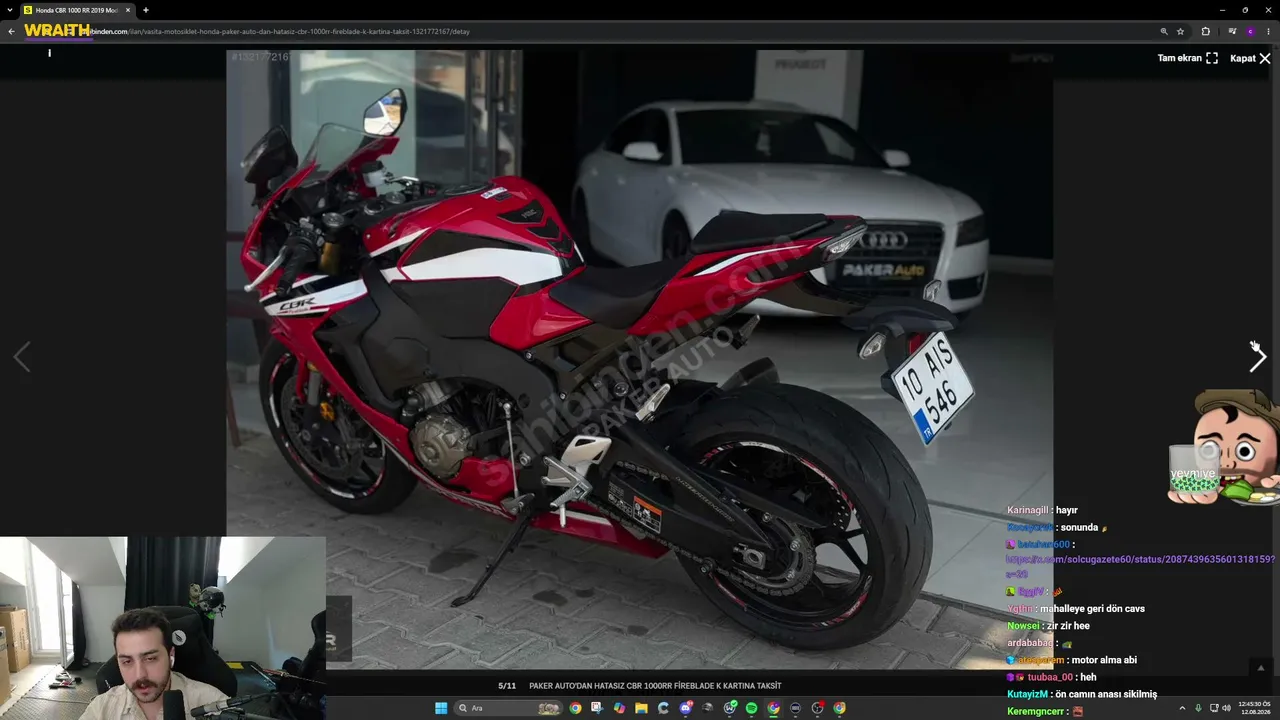Bookmark this page with the star icon
1280x720 pixels.
1181,31
